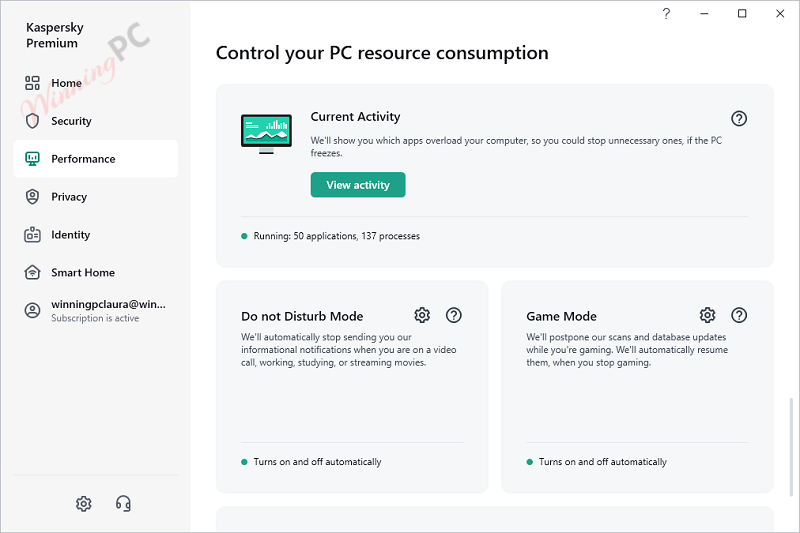Click the title bar help question mark
Screen dimensions: 800x533
click(x=666, y=14)
